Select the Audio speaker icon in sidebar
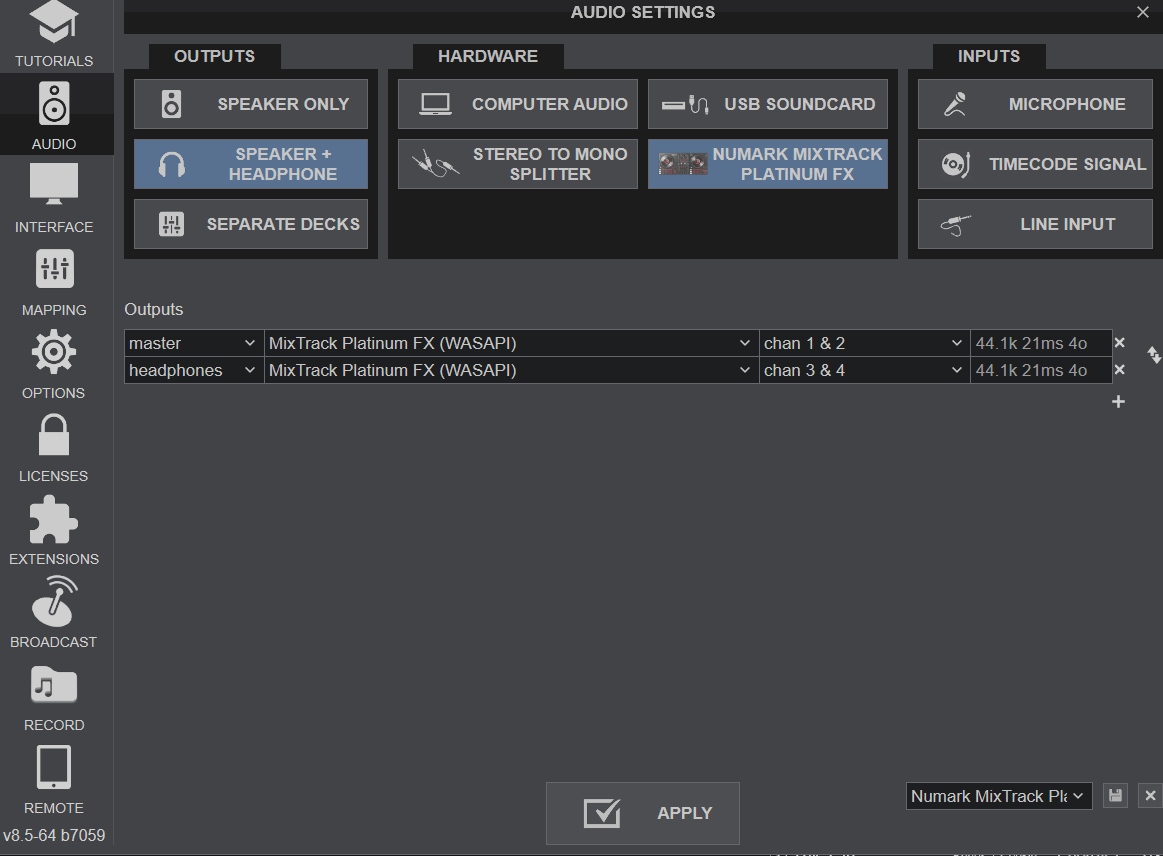 [54, 104]
